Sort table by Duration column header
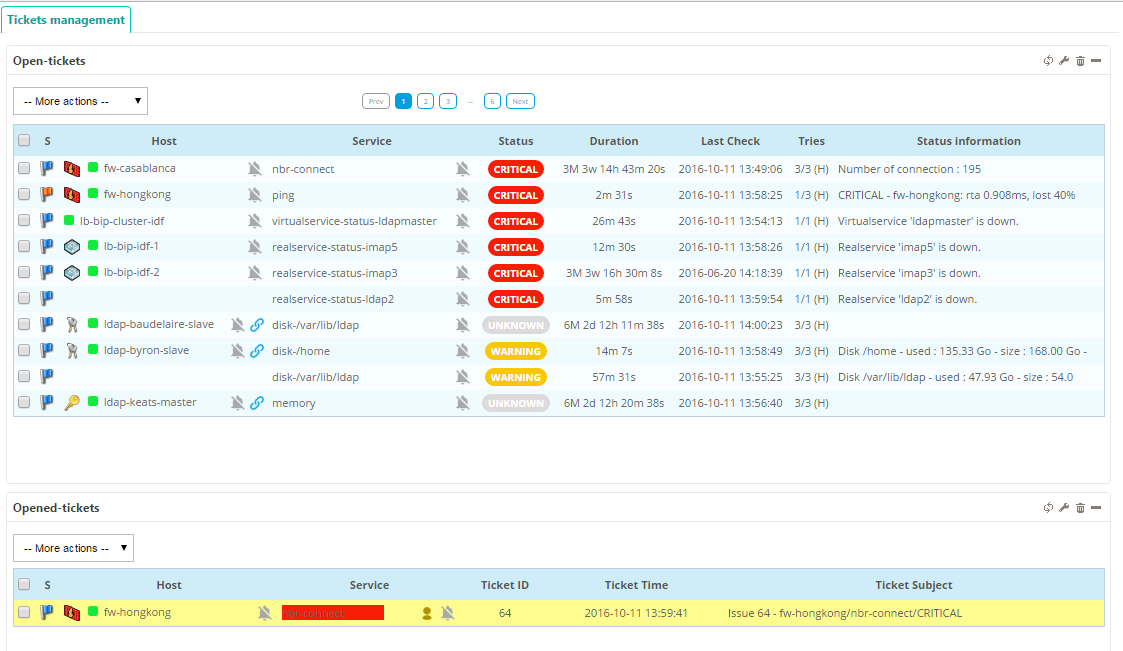This screenshot has height=651, width=1123. pyautogui.click(x=613, y=141)
